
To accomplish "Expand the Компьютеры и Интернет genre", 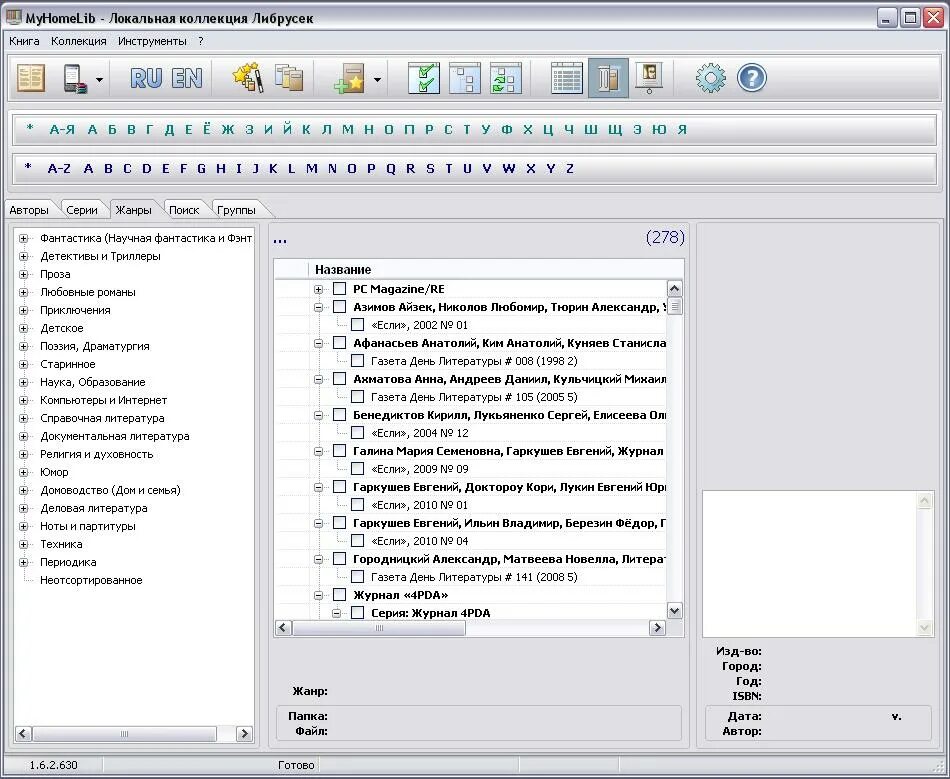I will tap(24, 400).
